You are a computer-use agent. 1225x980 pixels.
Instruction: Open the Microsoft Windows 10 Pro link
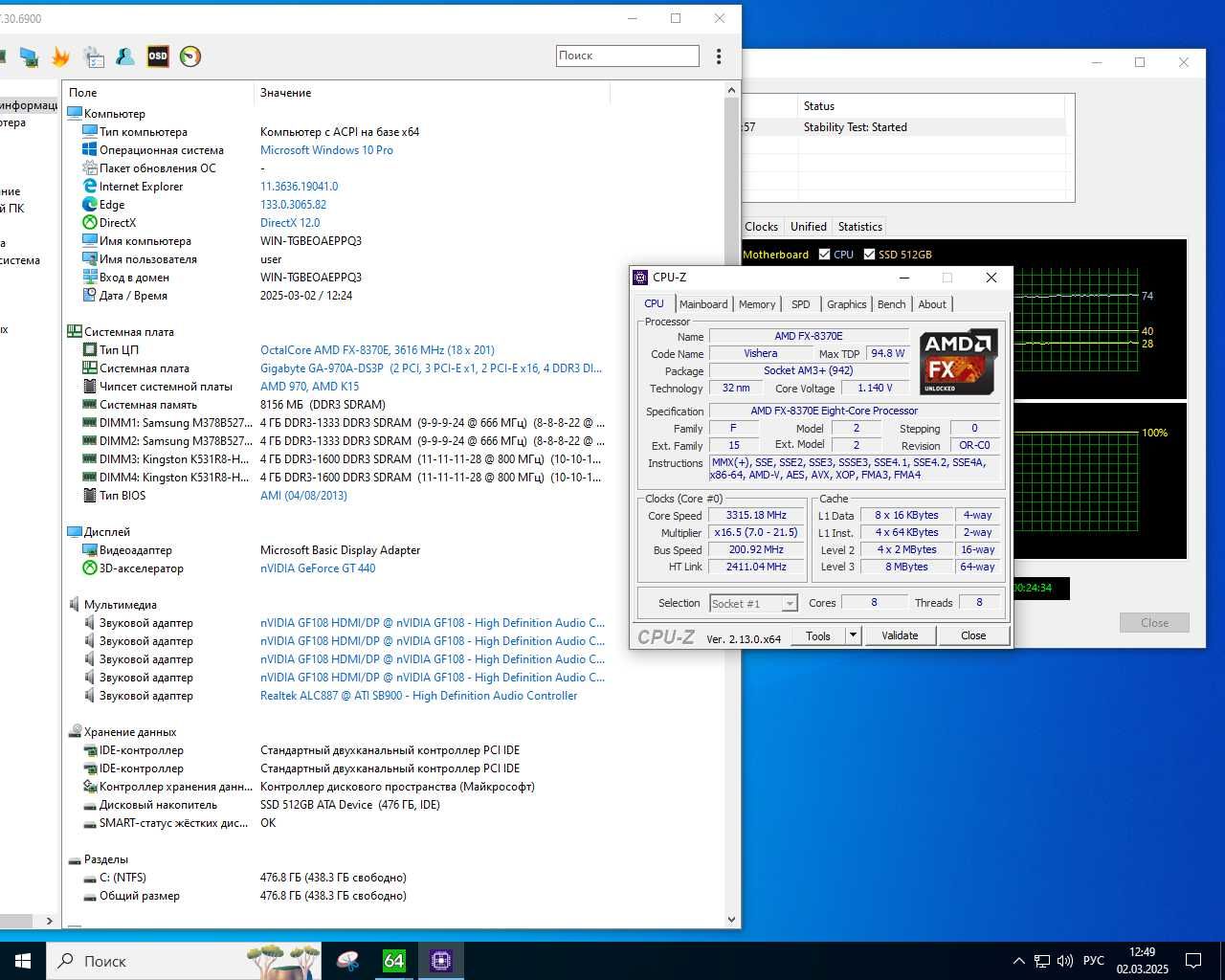pos(326,150)
